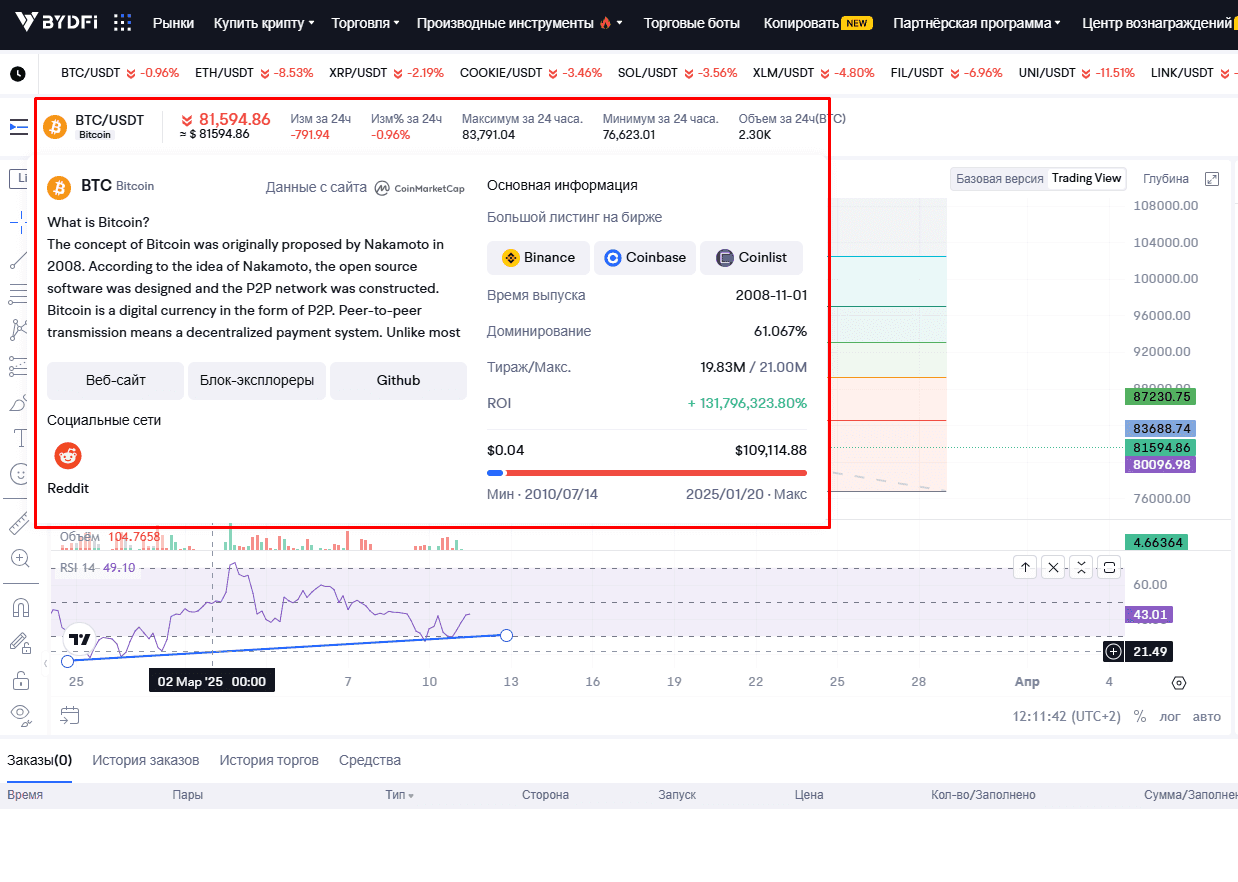Switch to 'История заказов' tab
This screenshot has height=882, width=1238.
[146, 760]
